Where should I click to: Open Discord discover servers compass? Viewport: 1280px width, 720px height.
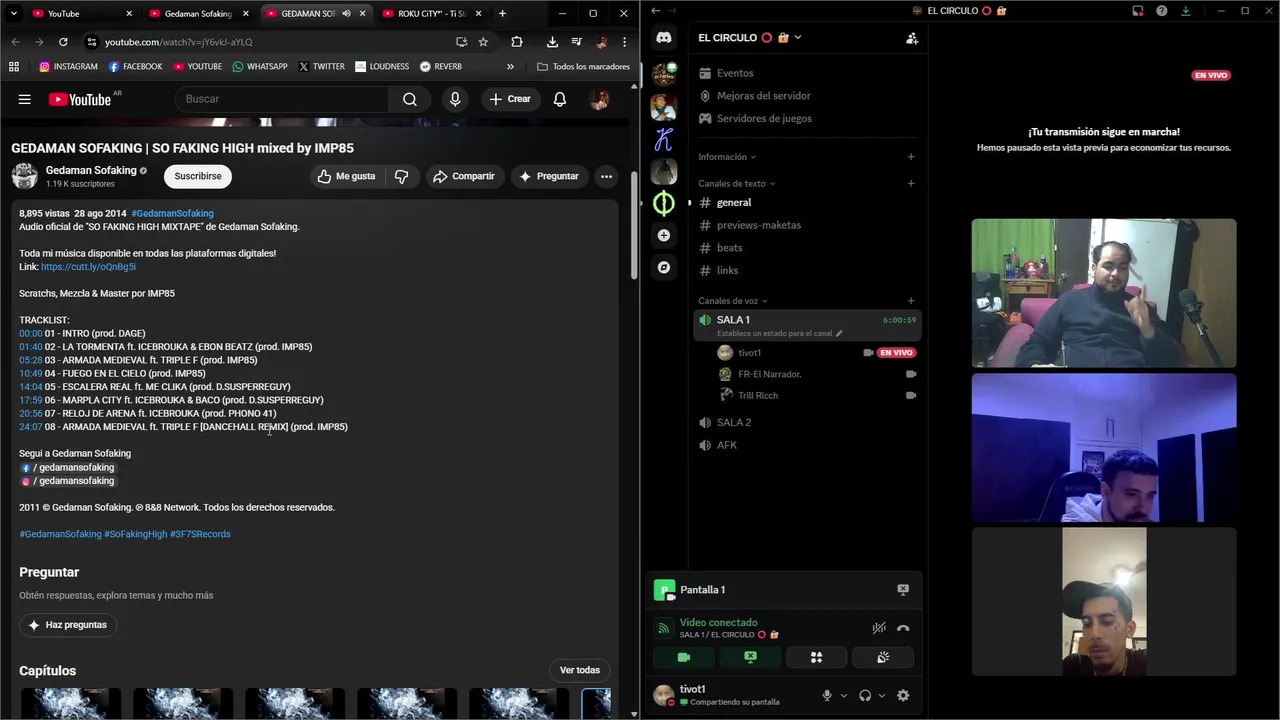coord(664,267)
